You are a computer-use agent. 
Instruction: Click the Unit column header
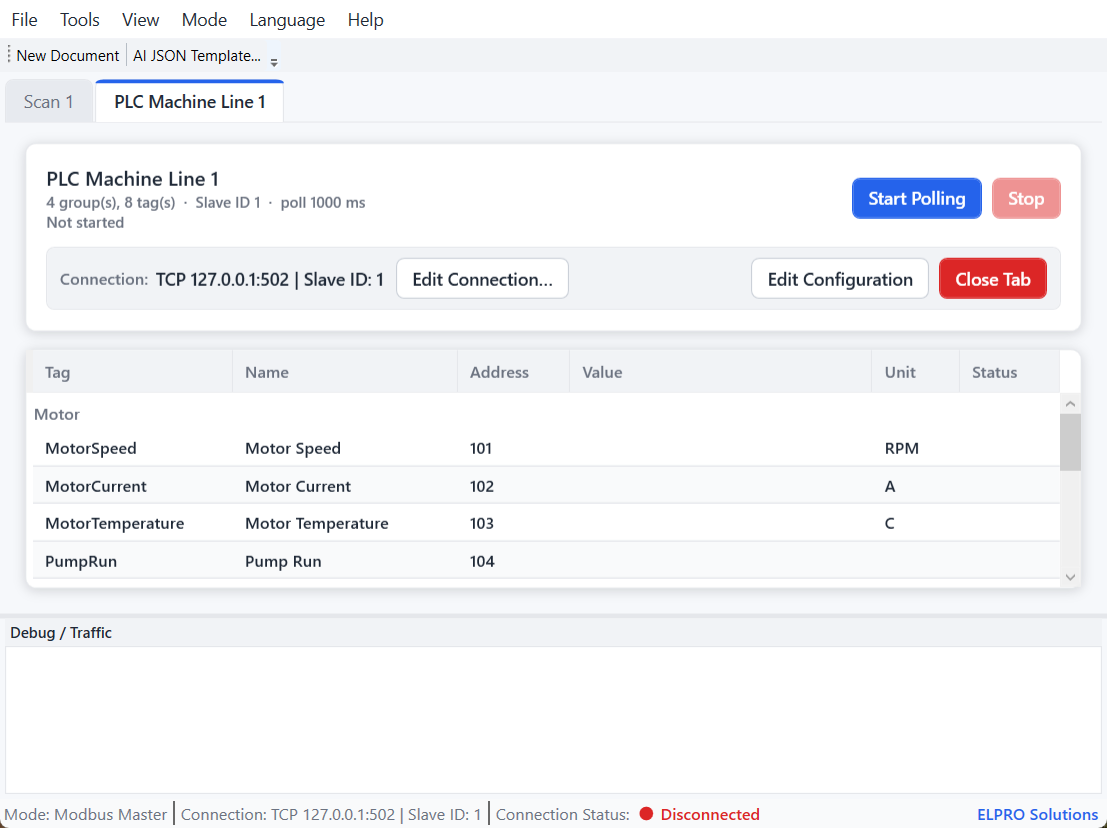coord(915,372)
